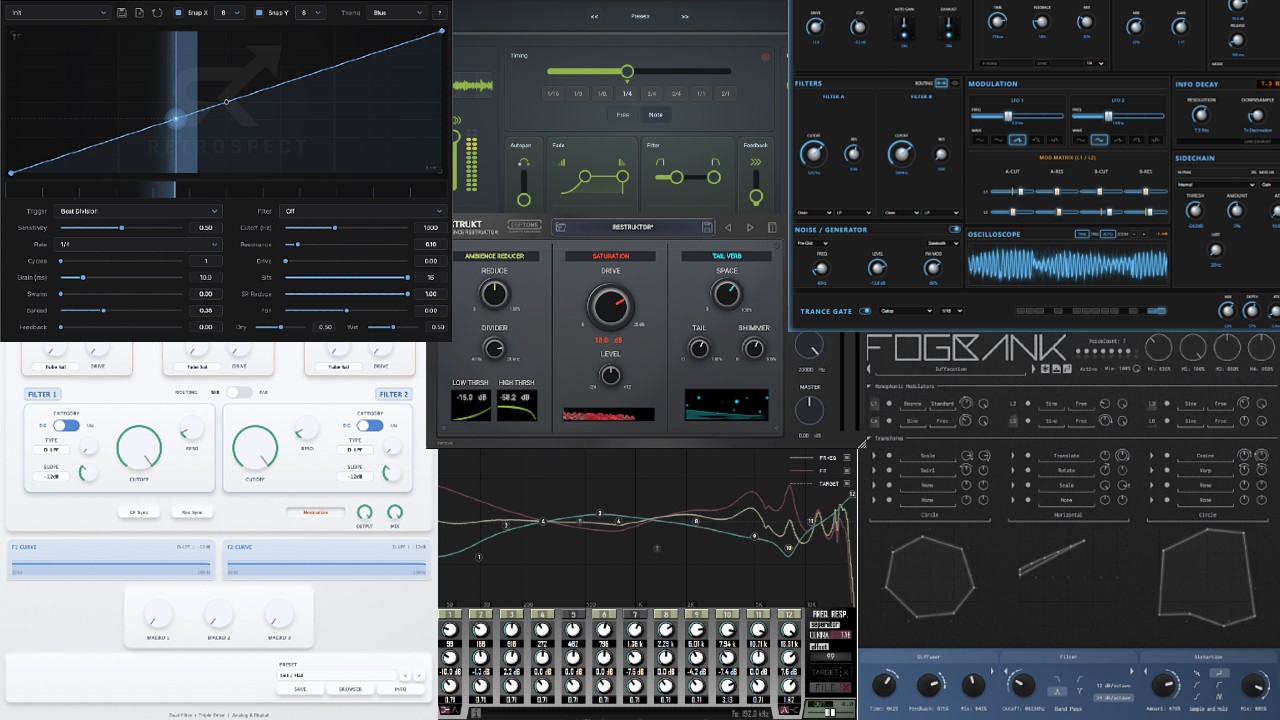Click the Oscilloscope AUTO button
Screen dimensions: 1280x720
point(1108,234)
